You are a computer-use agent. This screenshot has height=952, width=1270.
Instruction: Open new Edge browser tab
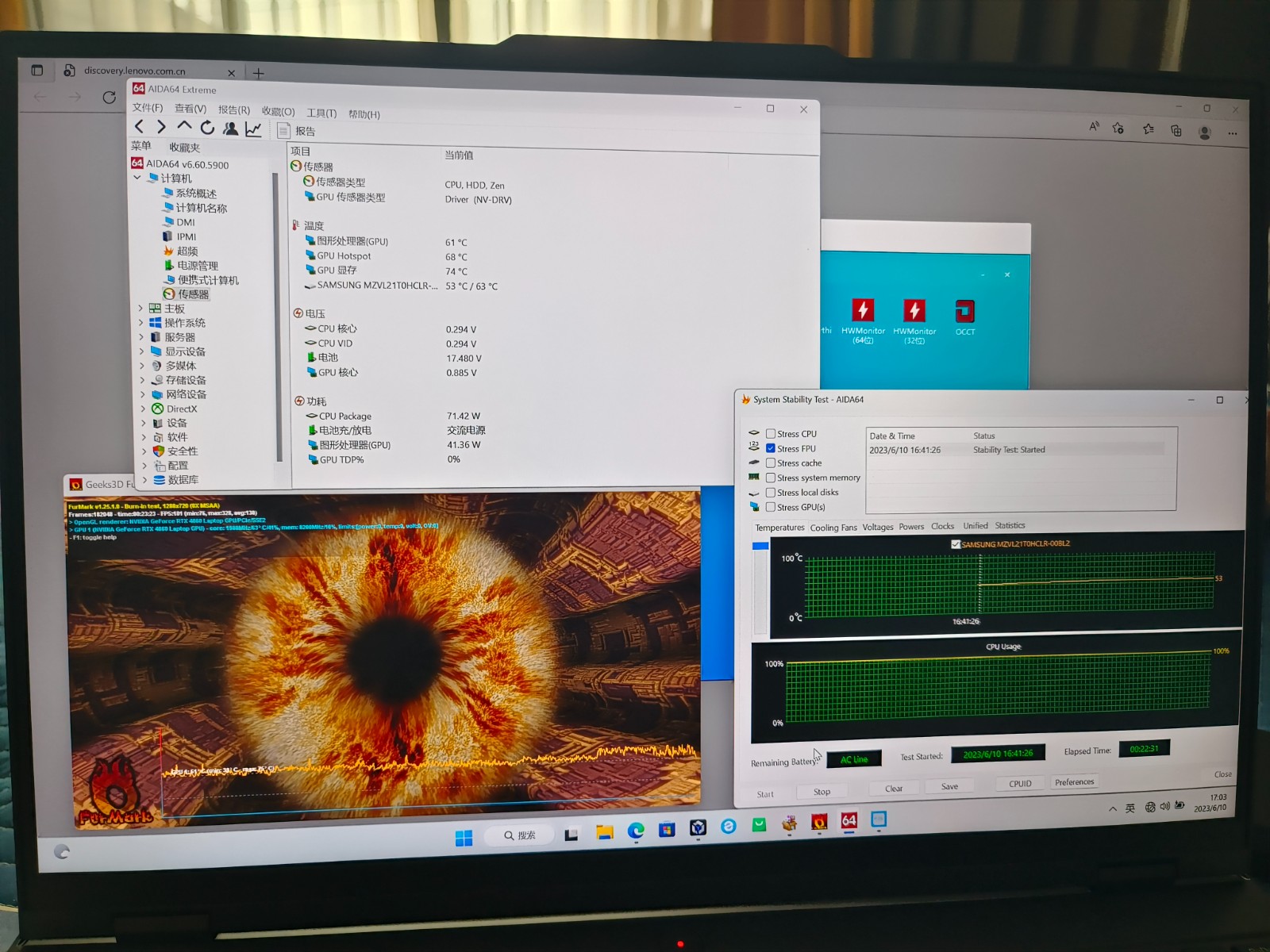click(258, 73)
